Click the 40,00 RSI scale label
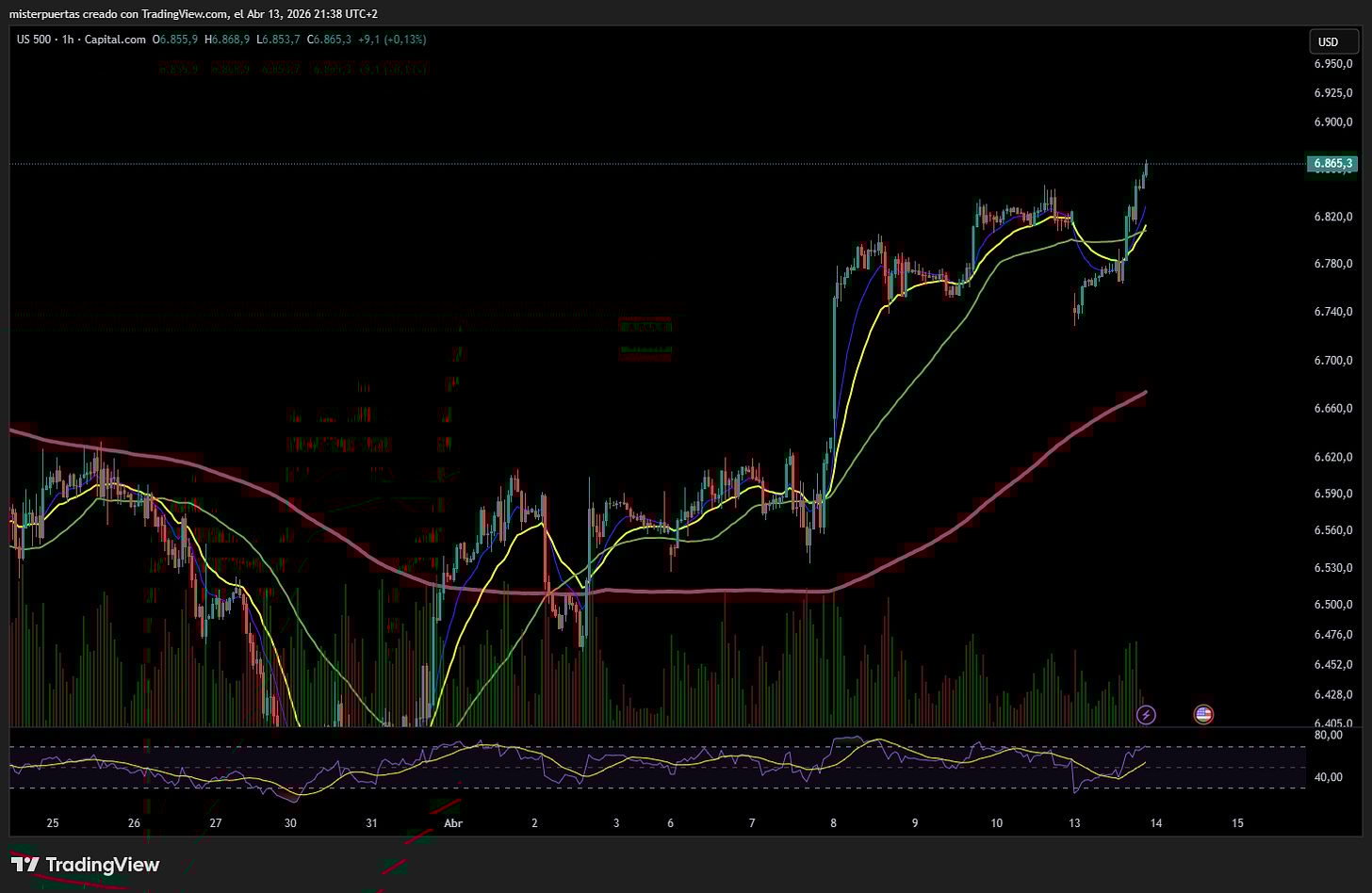The height and width of the screenshot is (893, 1372). point(1329,777)
